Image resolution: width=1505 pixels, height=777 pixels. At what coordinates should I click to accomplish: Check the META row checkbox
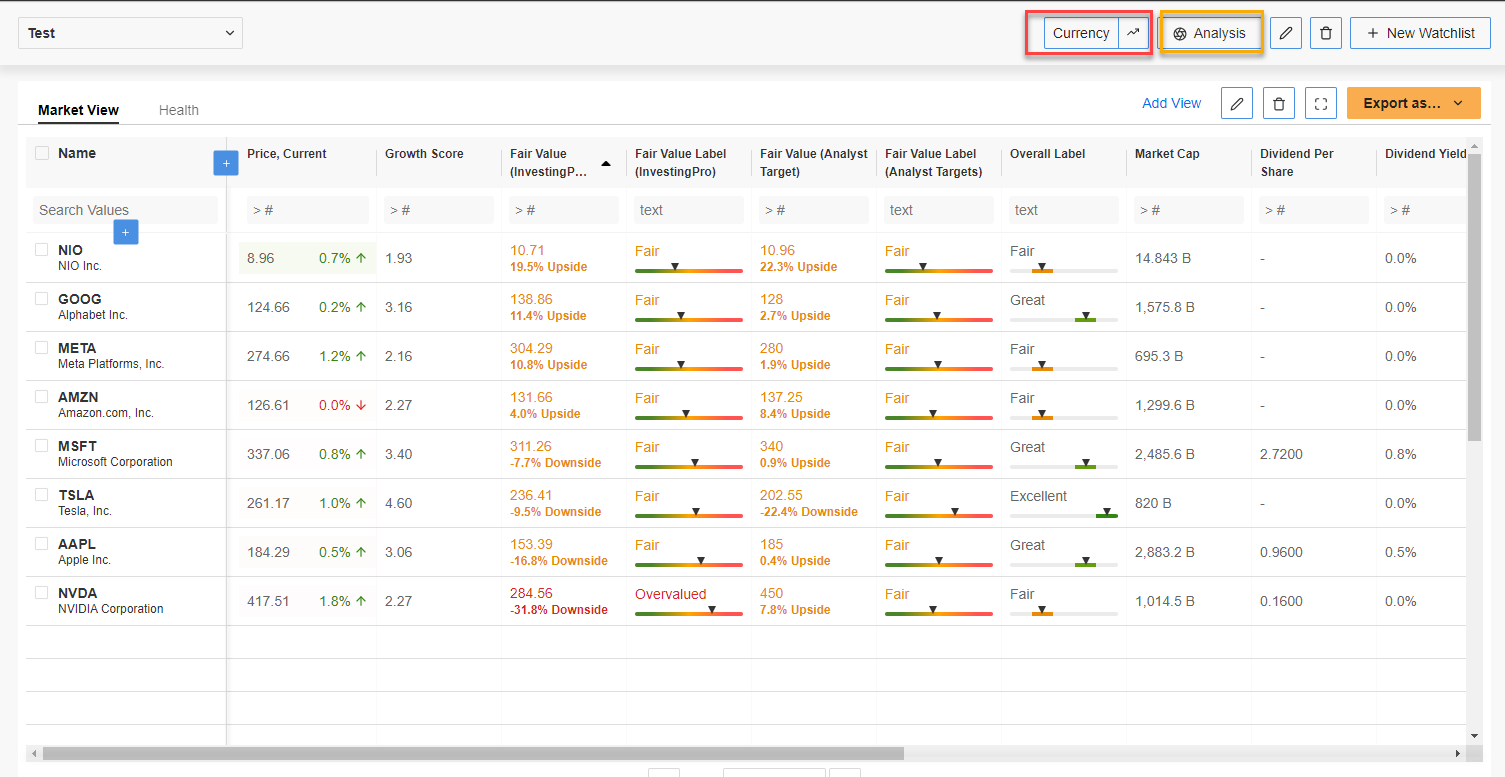click(42, 347)
